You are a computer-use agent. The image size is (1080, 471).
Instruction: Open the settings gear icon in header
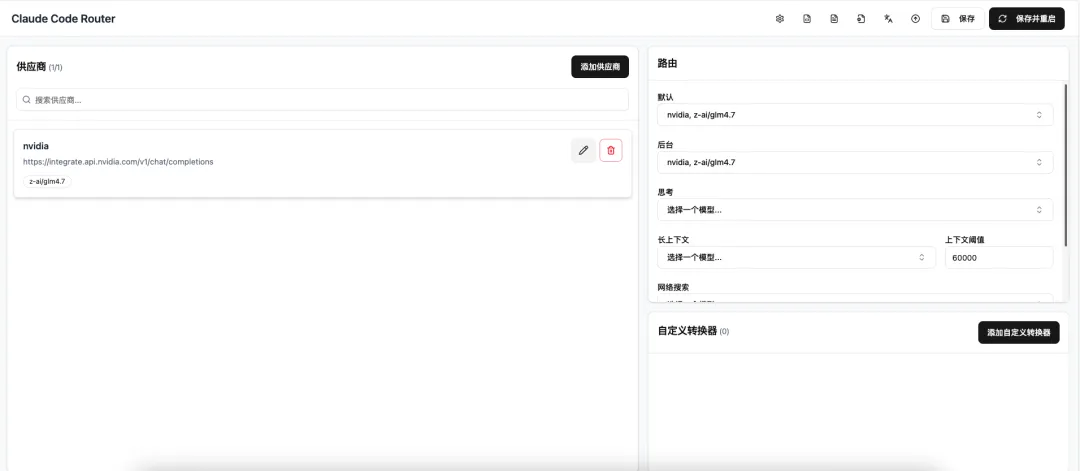(780, 19)
